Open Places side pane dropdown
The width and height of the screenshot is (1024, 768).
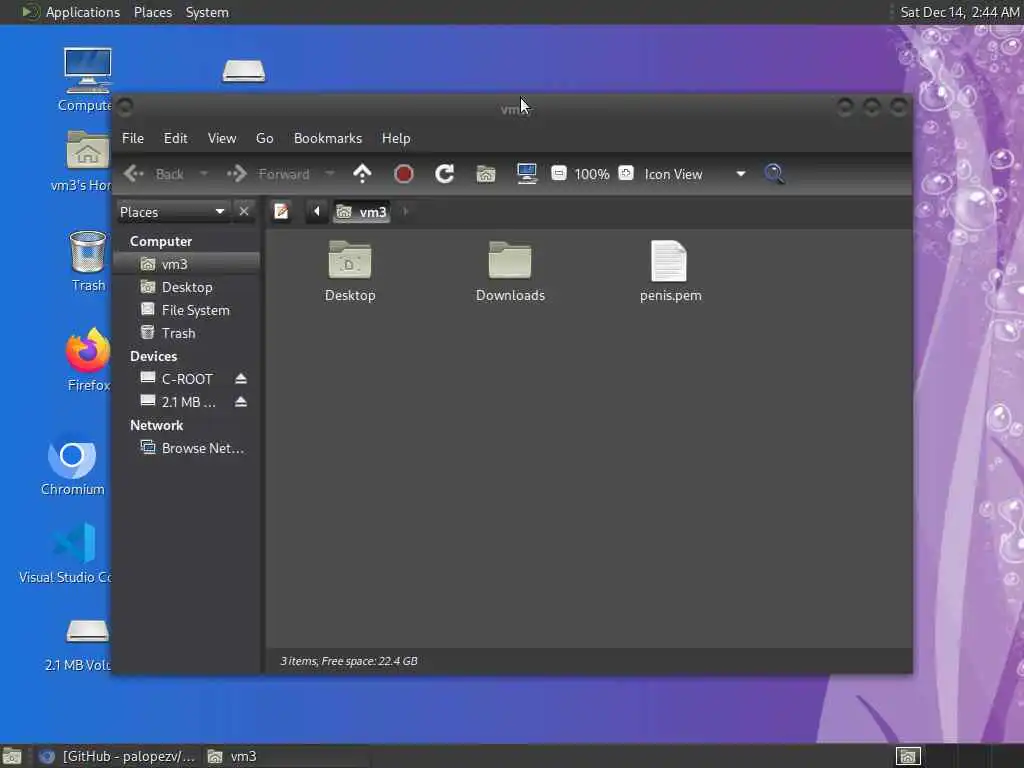(x=173, y=212)
